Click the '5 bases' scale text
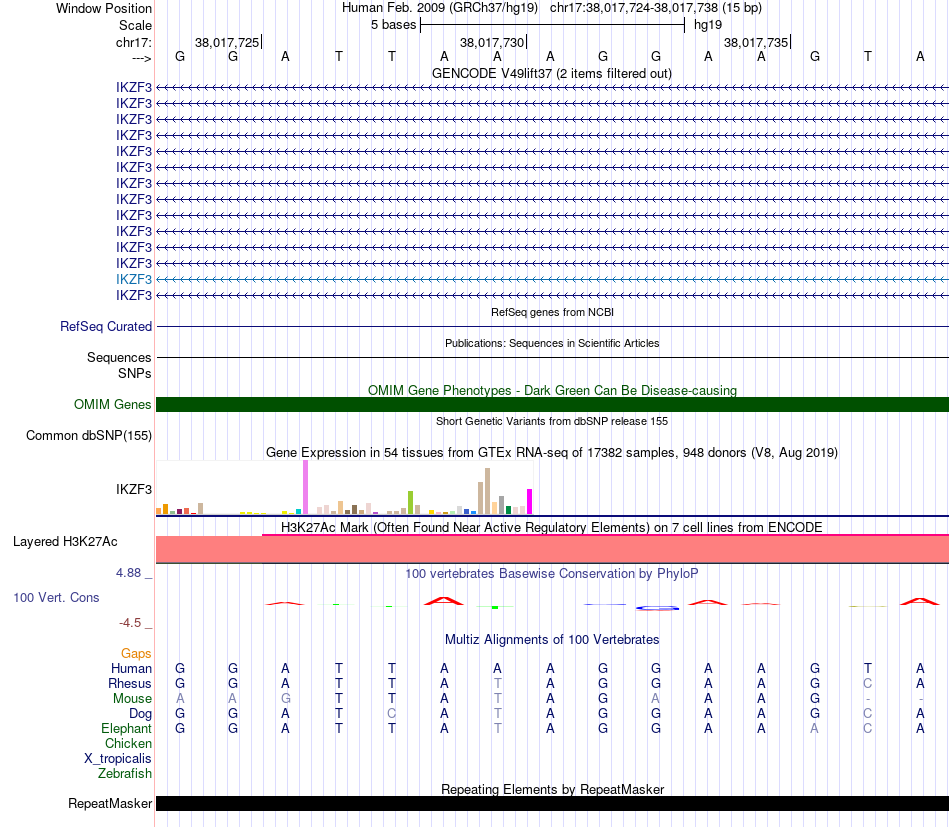950x827 pixels. tap(394, 25)
